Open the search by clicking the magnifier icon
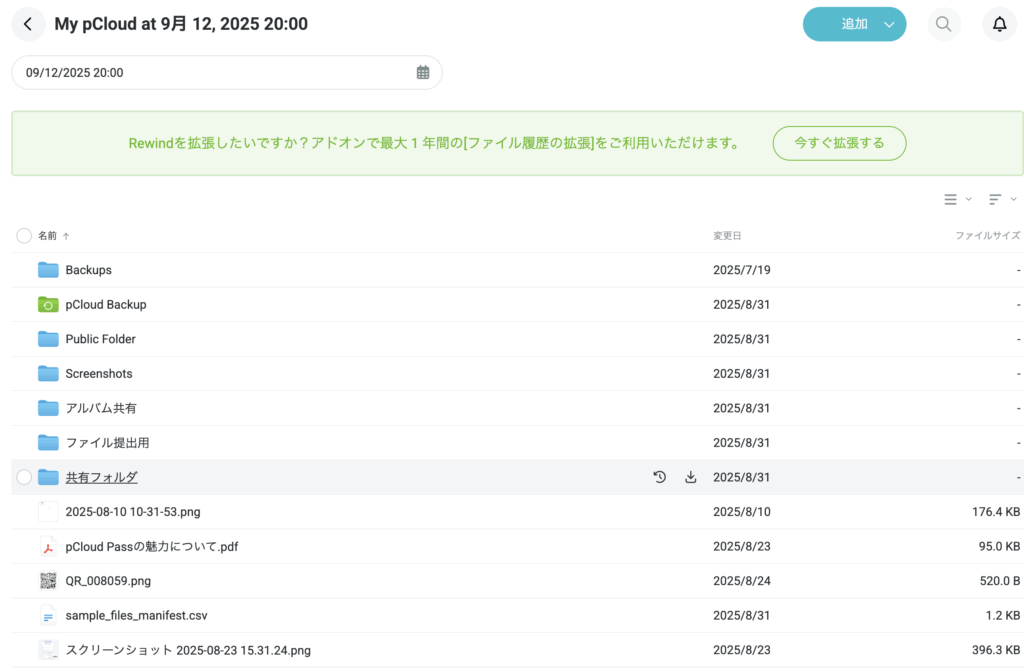Image resolution: width=1024 pixels, height=671 pixels. coord(943,24)
